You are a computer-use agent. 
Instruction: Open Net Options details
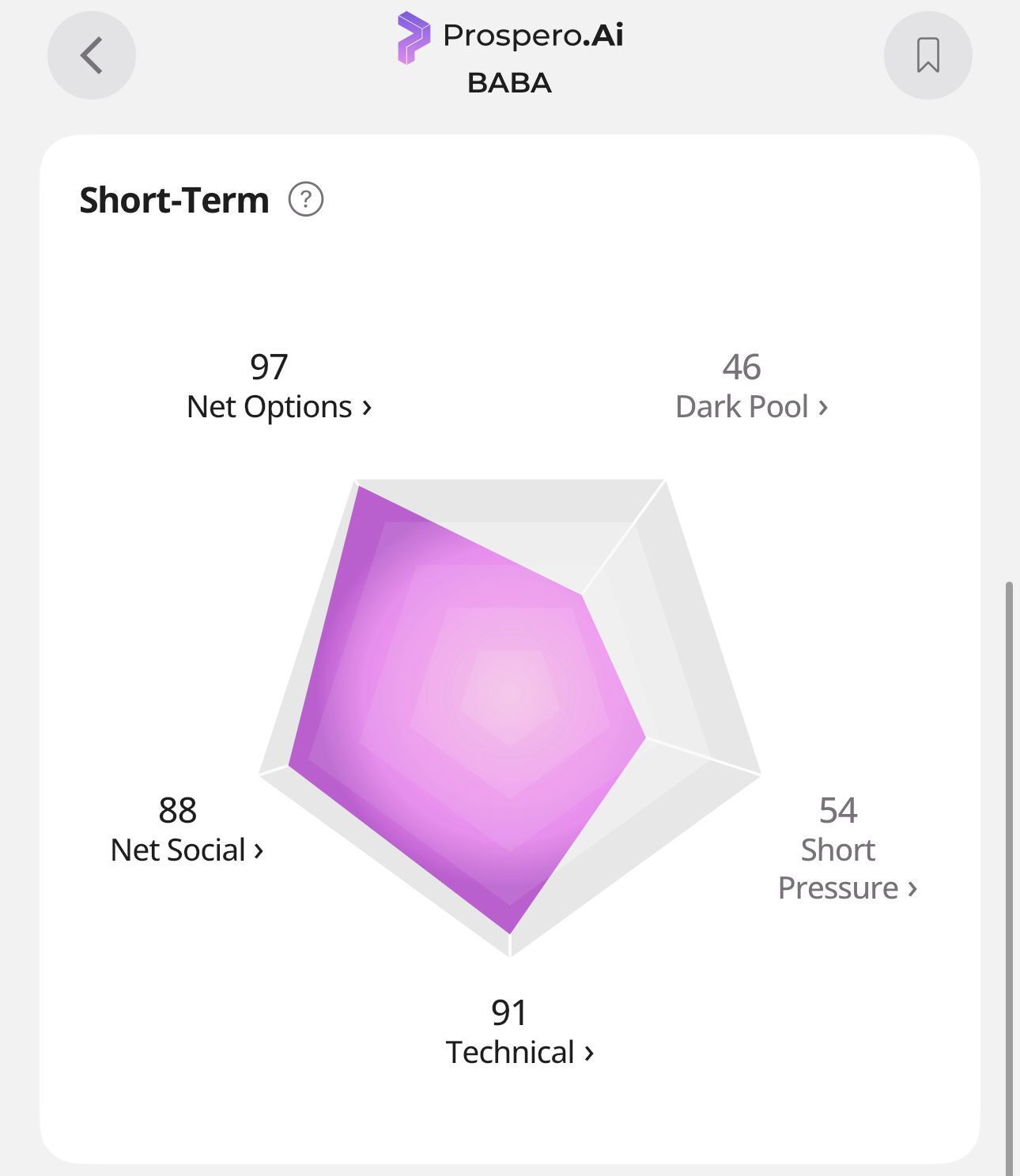tap(278, 406)
